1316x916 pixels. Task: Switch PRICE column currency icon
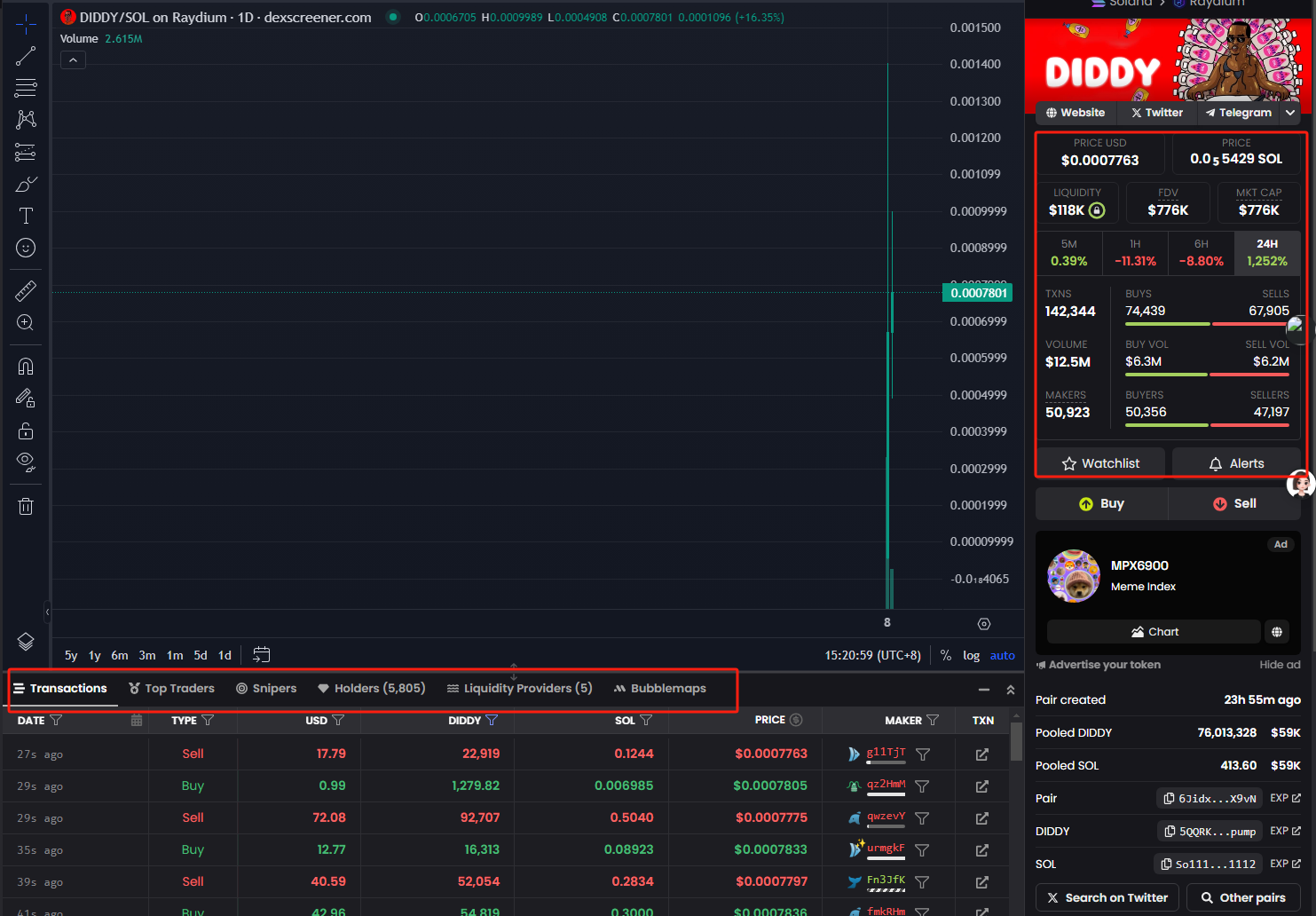[796, 720]
